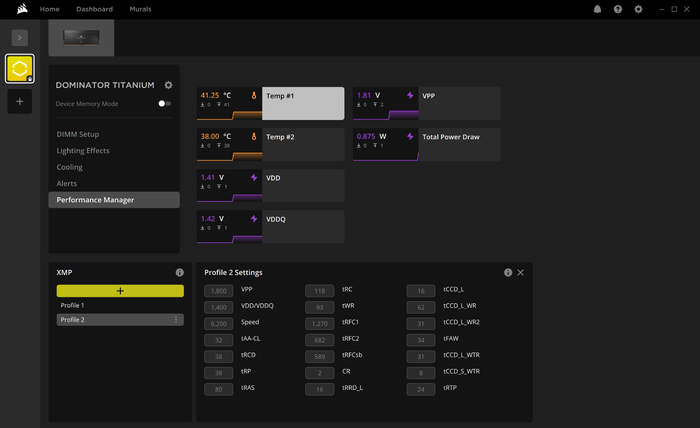
Task: Toggle Device Memory Mode switch
Action: point(164,104)
